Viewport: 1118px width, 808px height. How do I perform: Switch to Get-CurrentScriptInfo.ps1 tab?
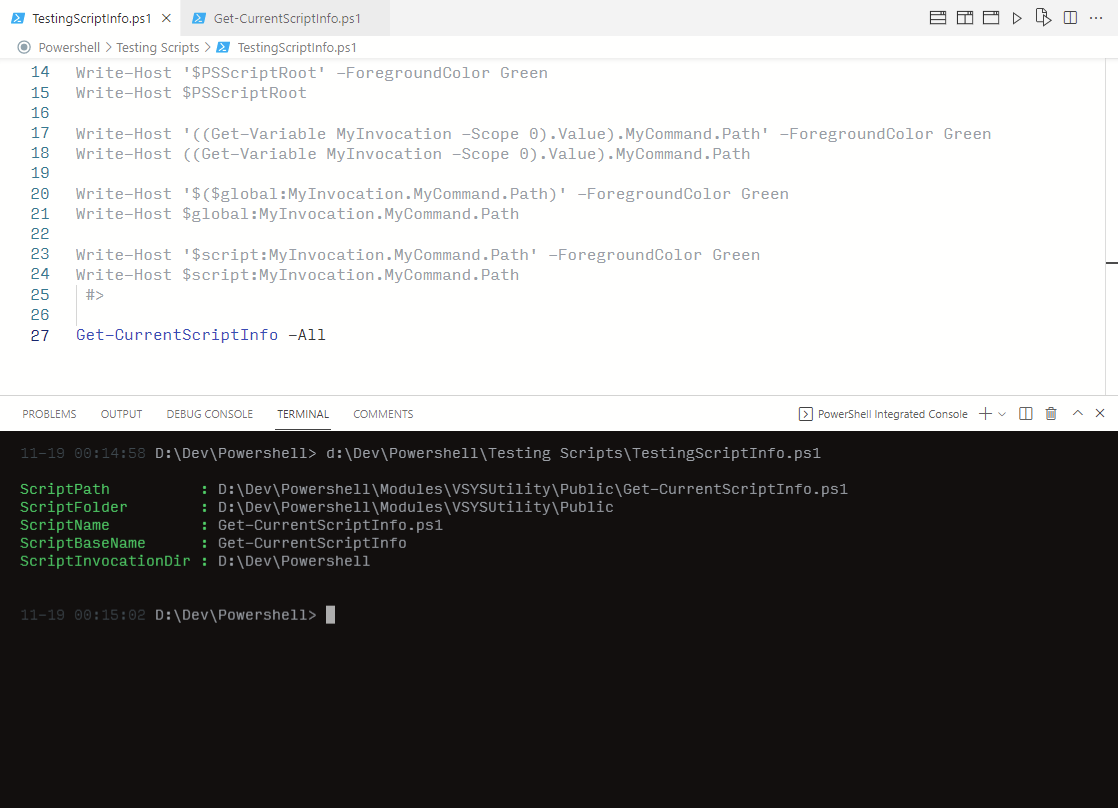286,19
